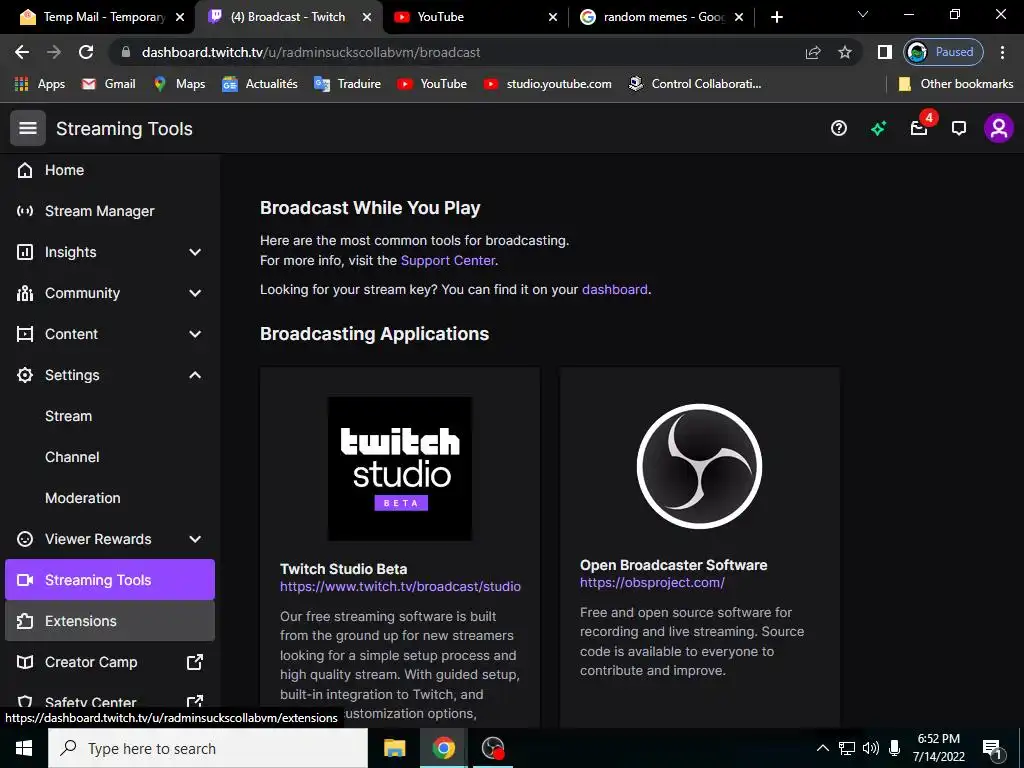
Task: Open a new browser tab
Action: pyautogui.click(x=776, y=17)
